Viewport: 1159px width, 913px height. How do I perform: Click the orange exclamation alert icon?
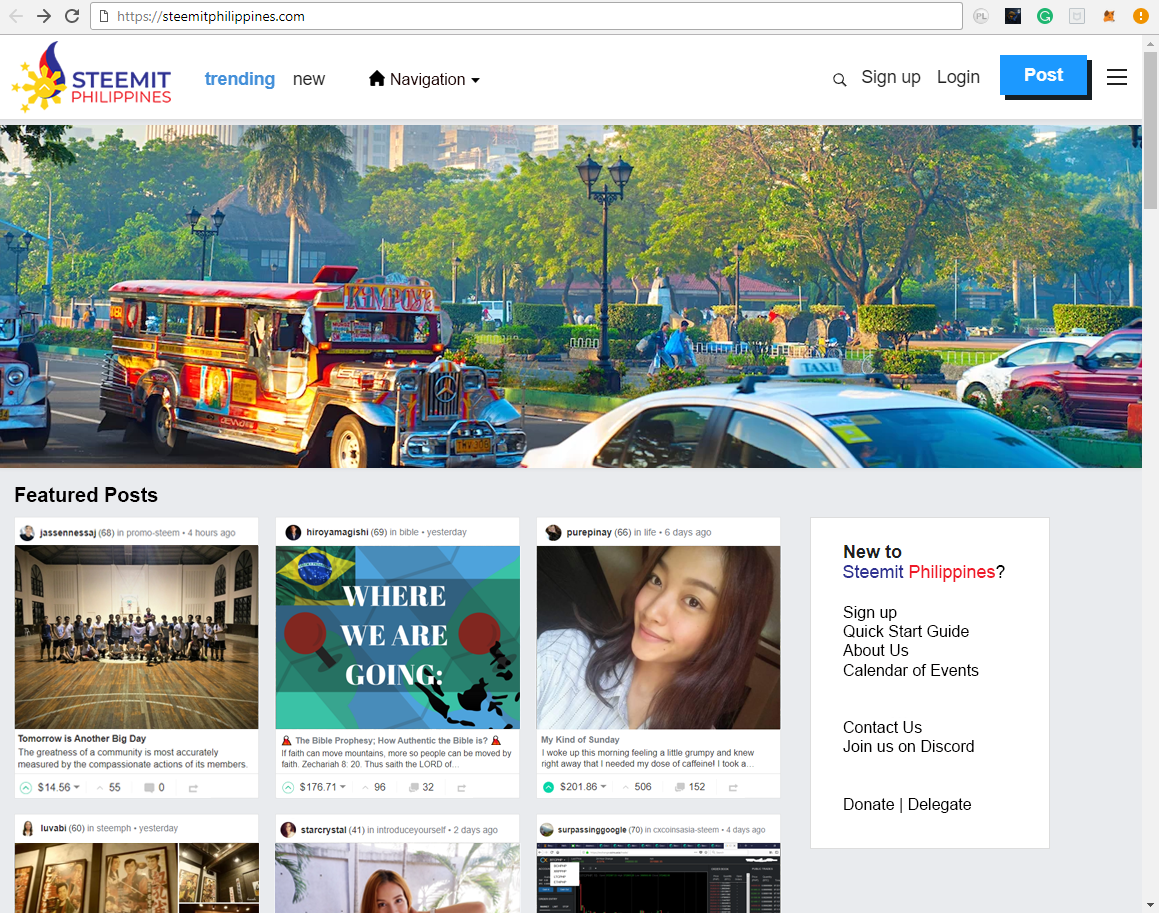(1141, 16)
